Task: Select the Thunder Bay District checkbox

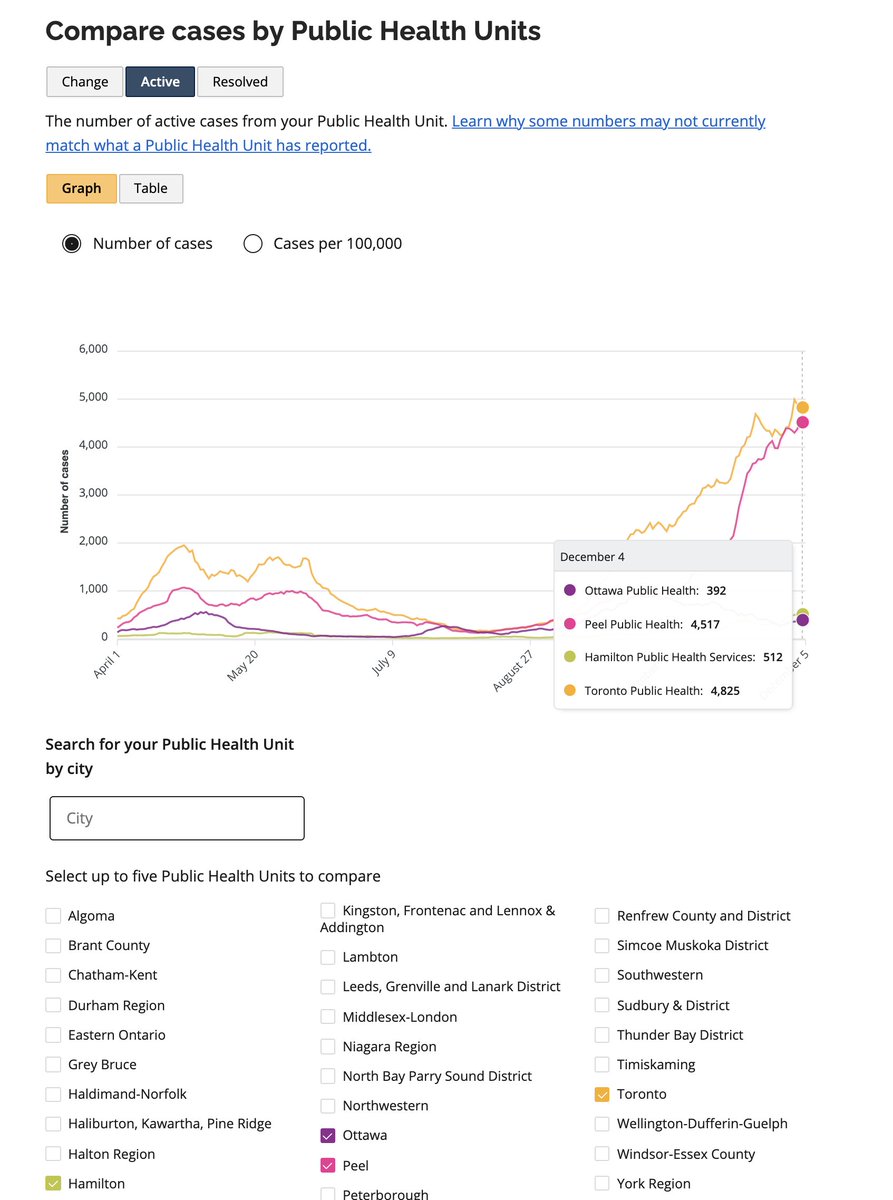Action: coord(602,1034)
